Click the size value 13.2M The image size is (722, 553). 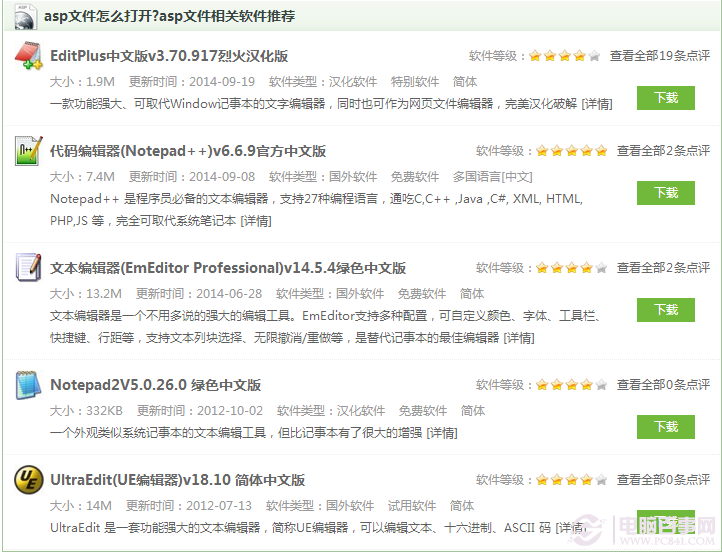coord(104,294)
